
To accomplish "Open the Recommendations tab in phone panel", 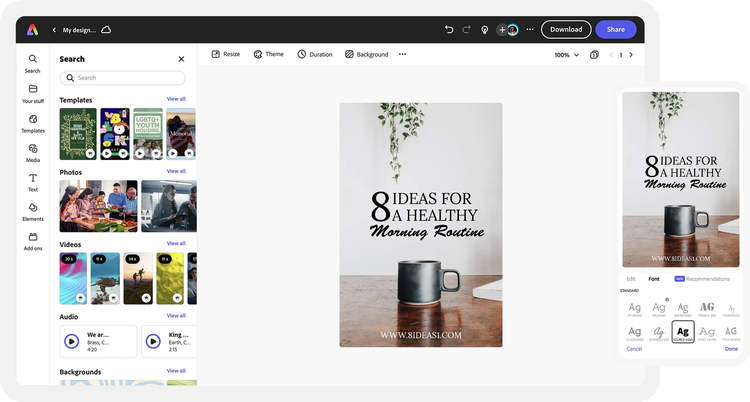I will 702,279.
